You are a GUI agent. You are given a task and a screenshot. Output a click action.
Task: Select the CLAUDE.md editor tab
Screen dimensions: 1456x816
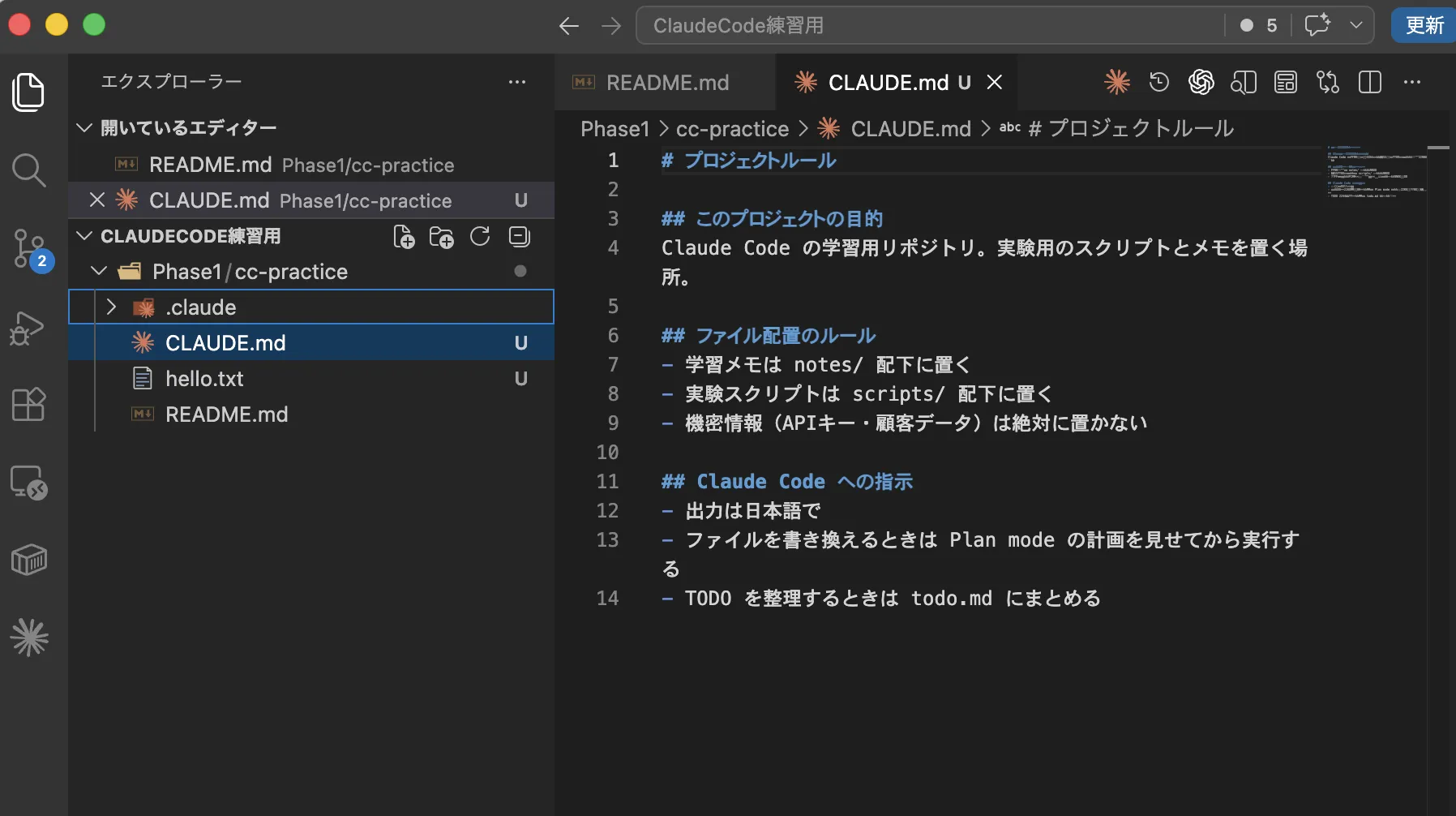897,82
